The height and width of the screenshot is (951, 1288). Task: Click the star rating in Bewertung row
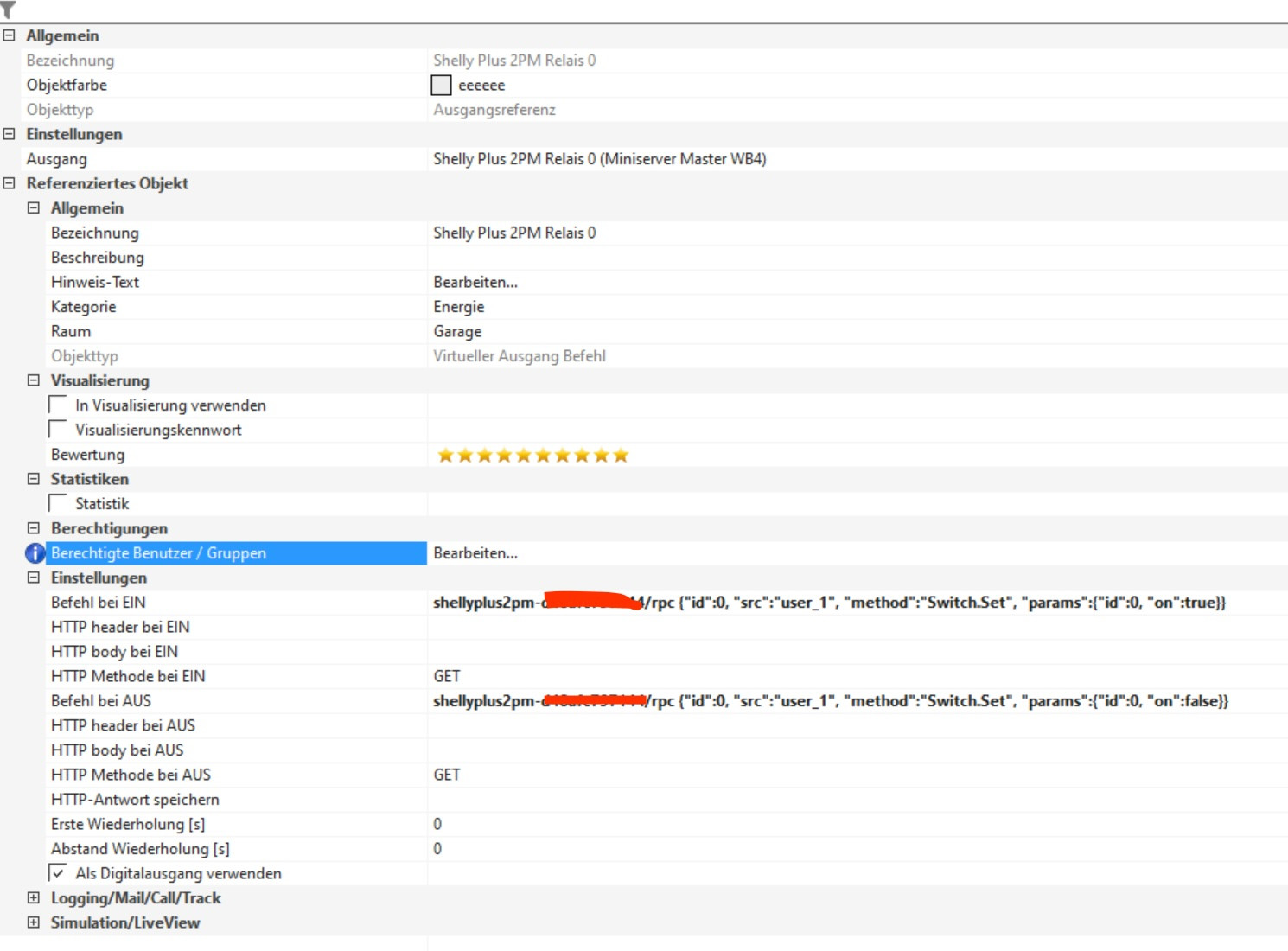pos(532,456)
